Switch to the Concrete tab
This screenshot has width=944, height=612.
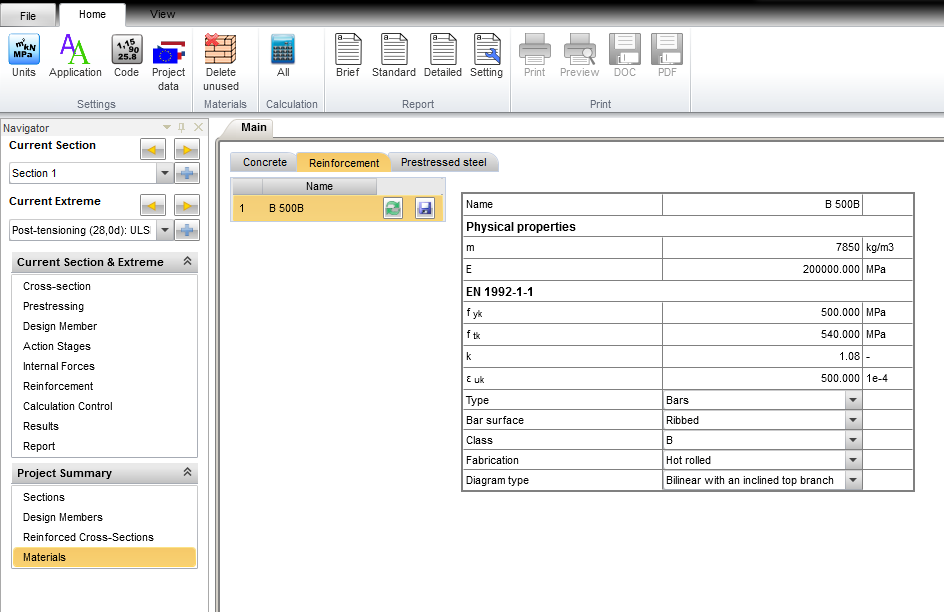(264, 162)
